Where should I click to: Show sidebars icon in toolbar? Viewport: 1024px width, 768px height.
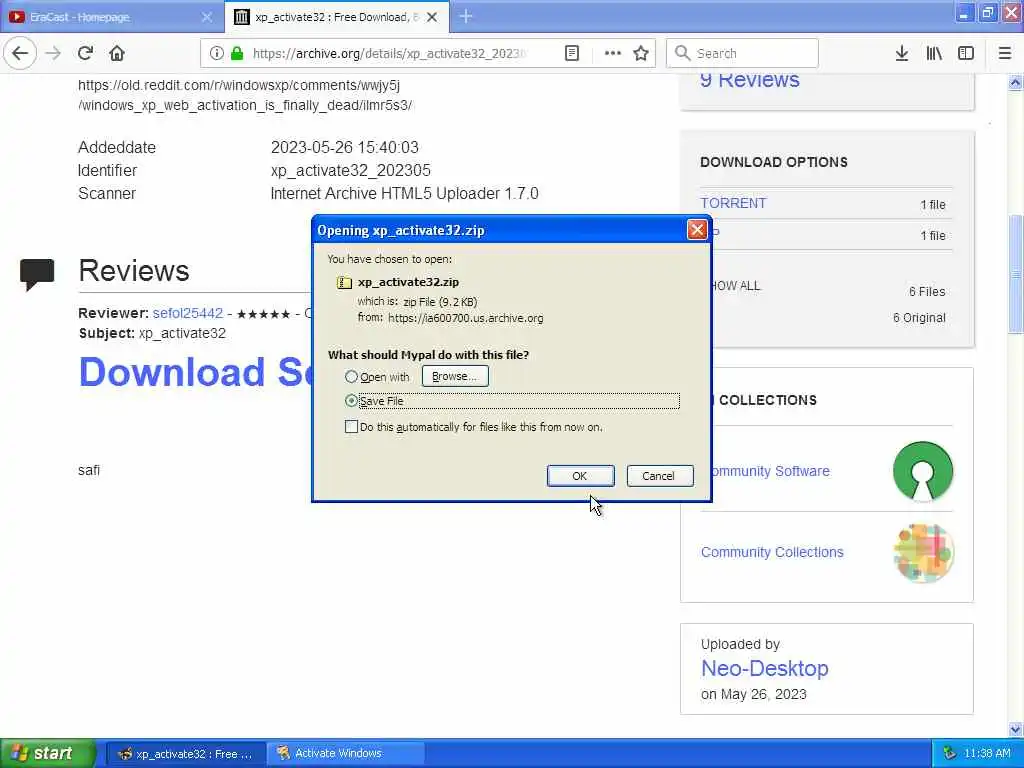click(x=966, y=53)
